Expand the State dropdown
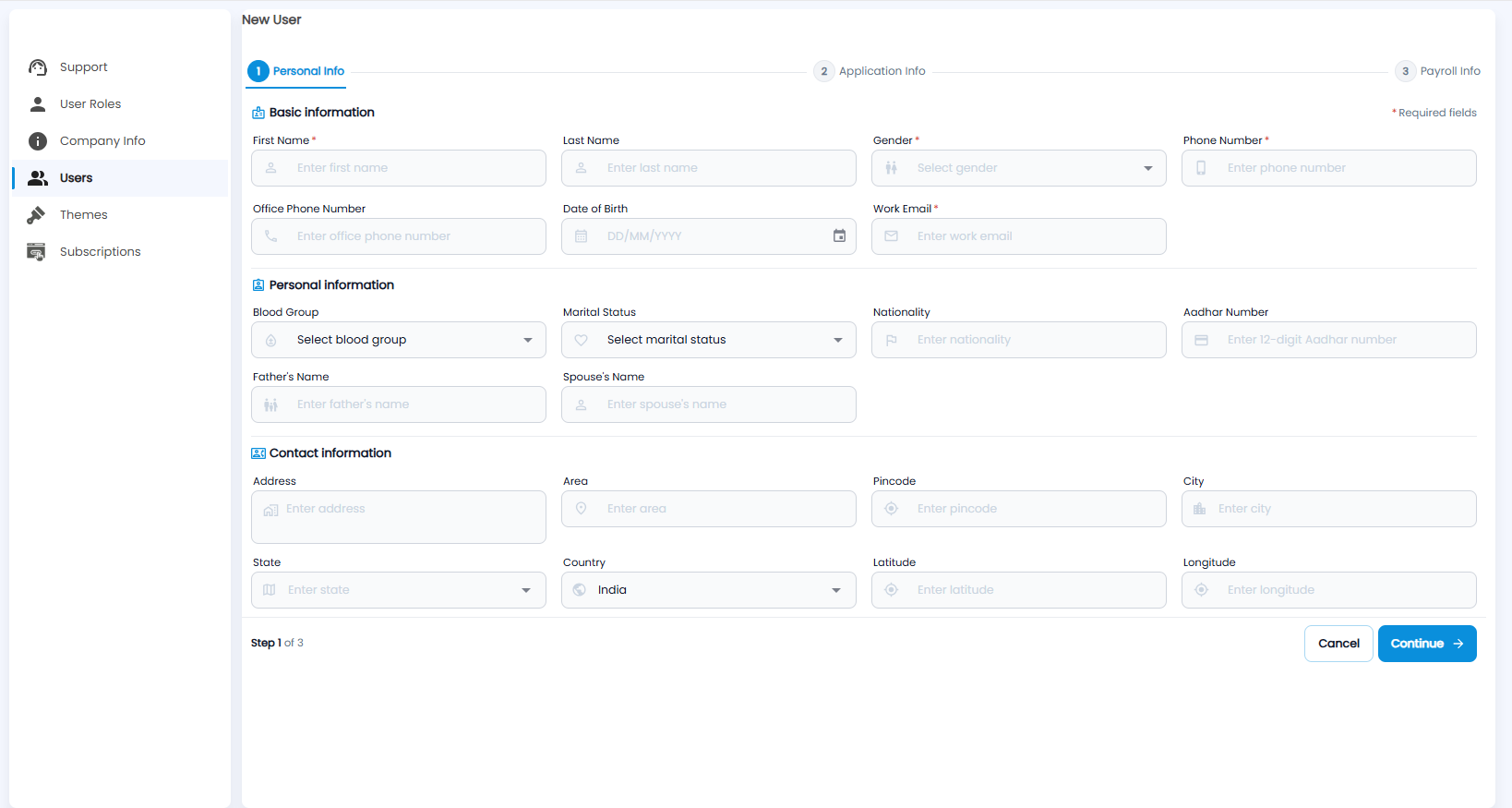 (399, 590)
